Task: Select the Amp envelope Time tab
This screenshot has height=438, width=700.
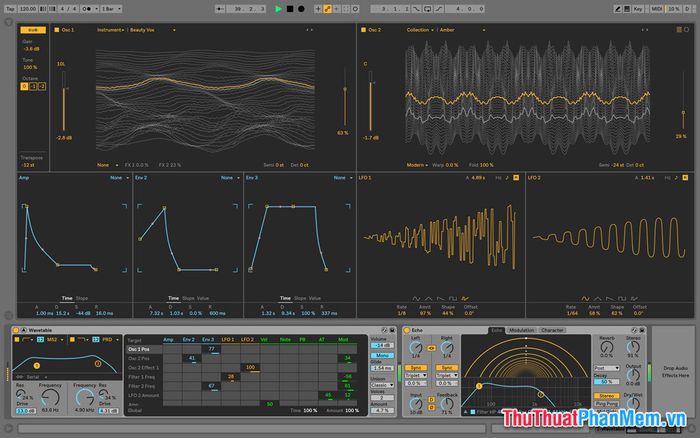Action: [67, 298]
